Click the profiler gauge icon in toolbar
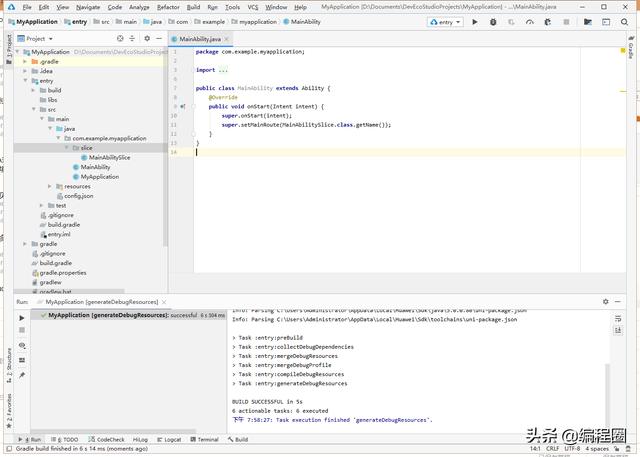Image resolution: width=640 pixels, height=457 pixels. [x=530, y=22]
